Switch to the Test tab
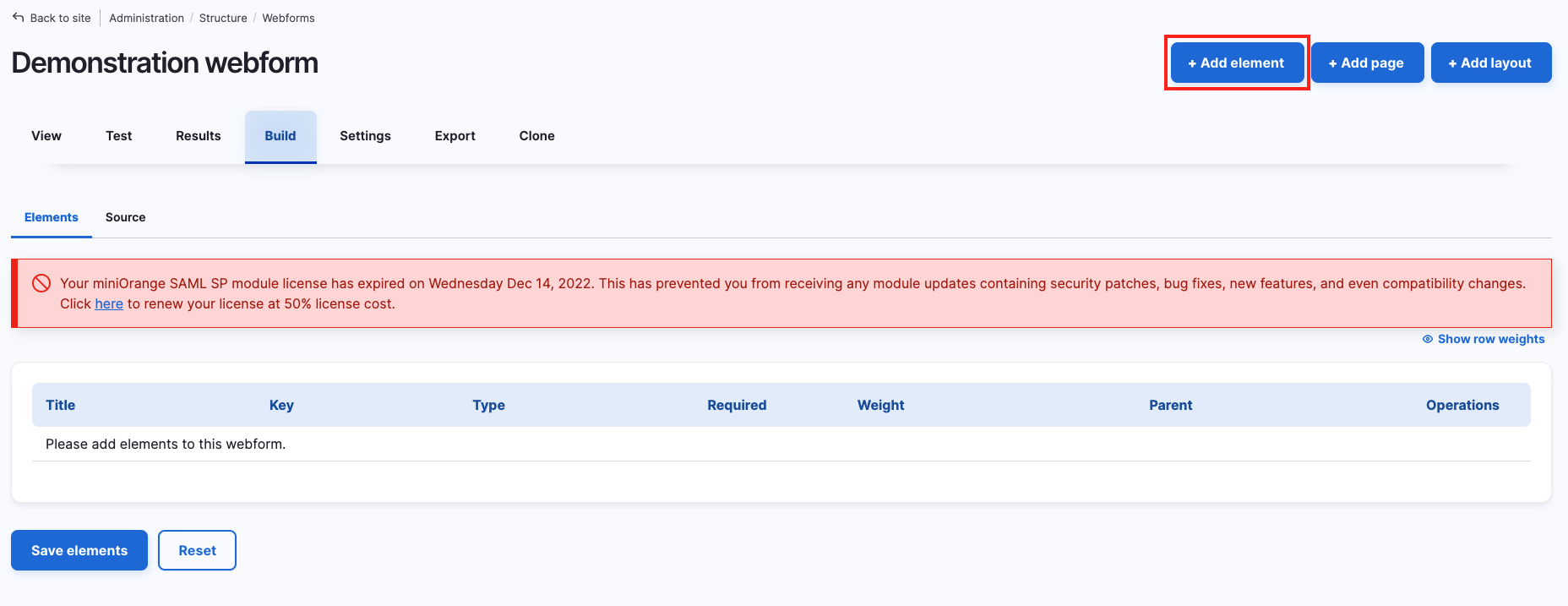Viewport: 1568px width, 606px height. (x=119, y=136)
